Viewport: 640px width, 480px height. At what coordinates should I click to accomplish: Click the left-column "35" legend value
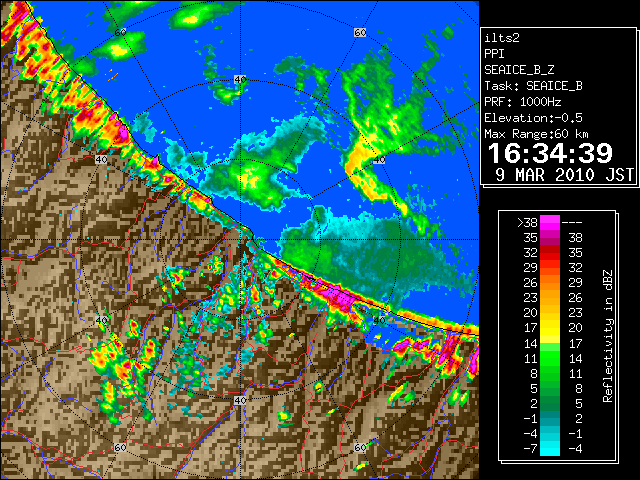(531, 238)
